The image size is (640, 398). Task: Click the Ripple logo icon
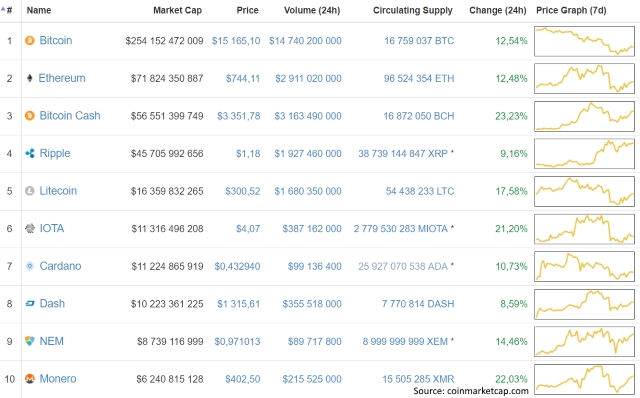point(30,153)
